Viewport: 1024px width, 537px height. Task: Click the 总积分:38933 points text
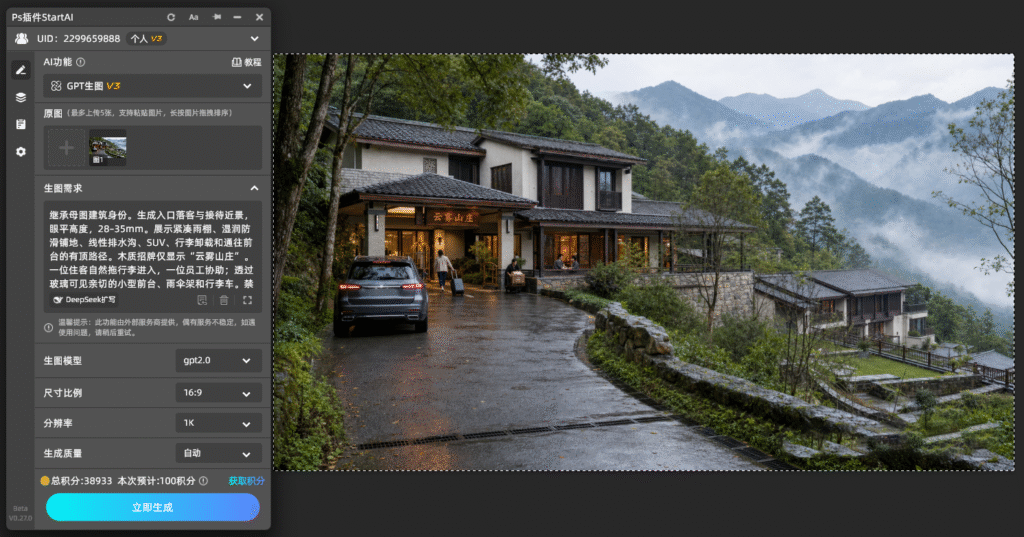pos(82,481)
